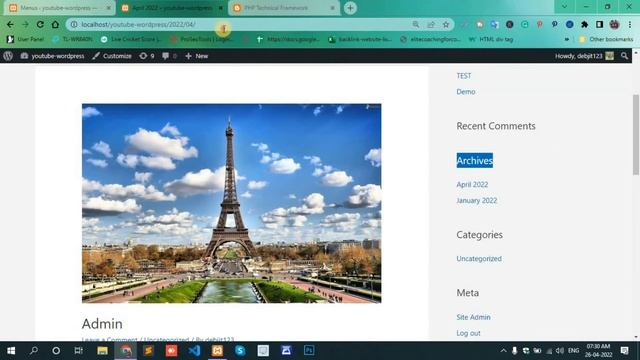Open the Chrome three-dot menu
The height and width of the screenshot is (360, 640).
coord(630,24)
